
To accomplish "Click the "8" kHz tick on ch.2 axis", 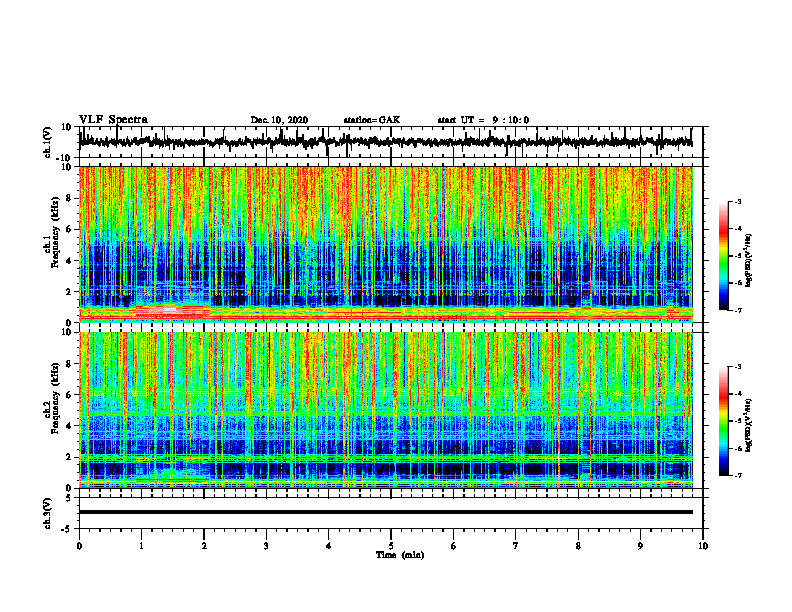I will [x=69, y=364].
